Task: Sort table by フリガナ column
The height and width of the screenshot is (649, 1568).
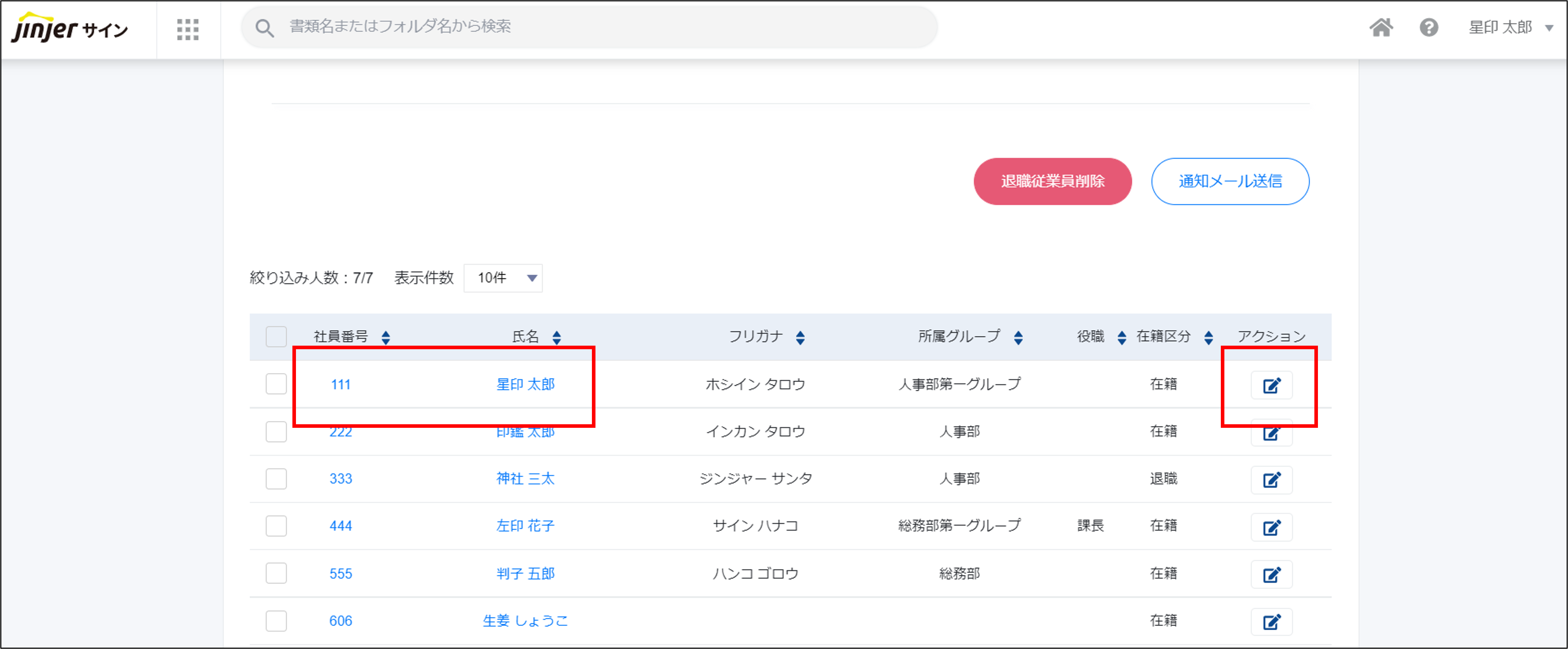Action: coord(800,337)
